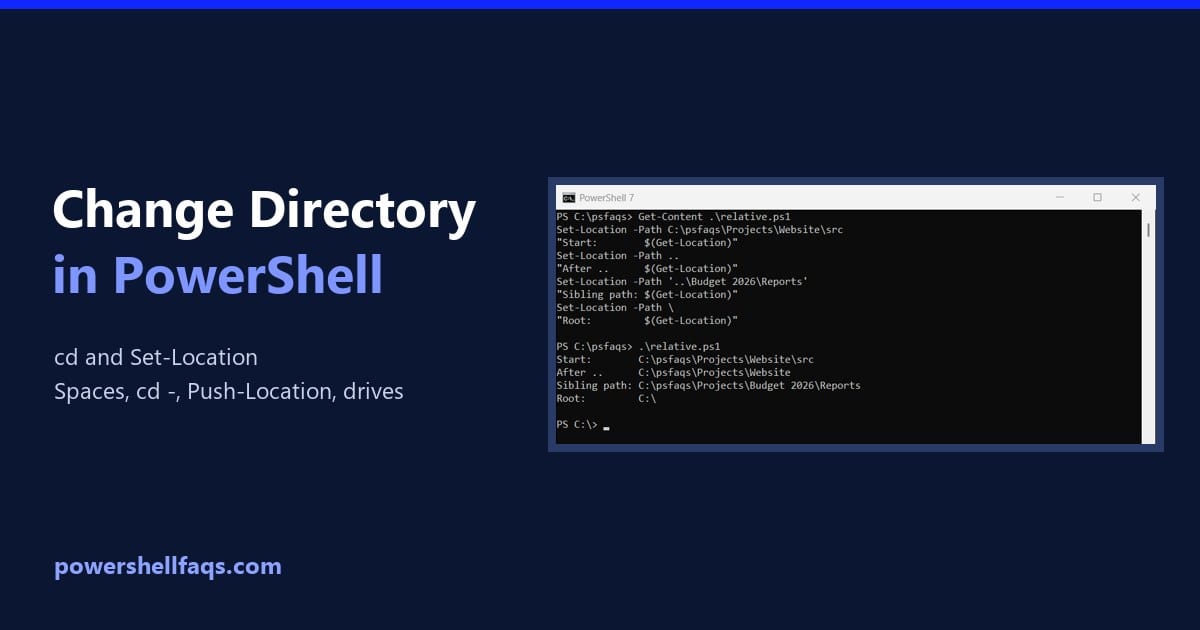Click the 'Set-Location -Path ..' line
1200x630 pixels.
[618, 256]
